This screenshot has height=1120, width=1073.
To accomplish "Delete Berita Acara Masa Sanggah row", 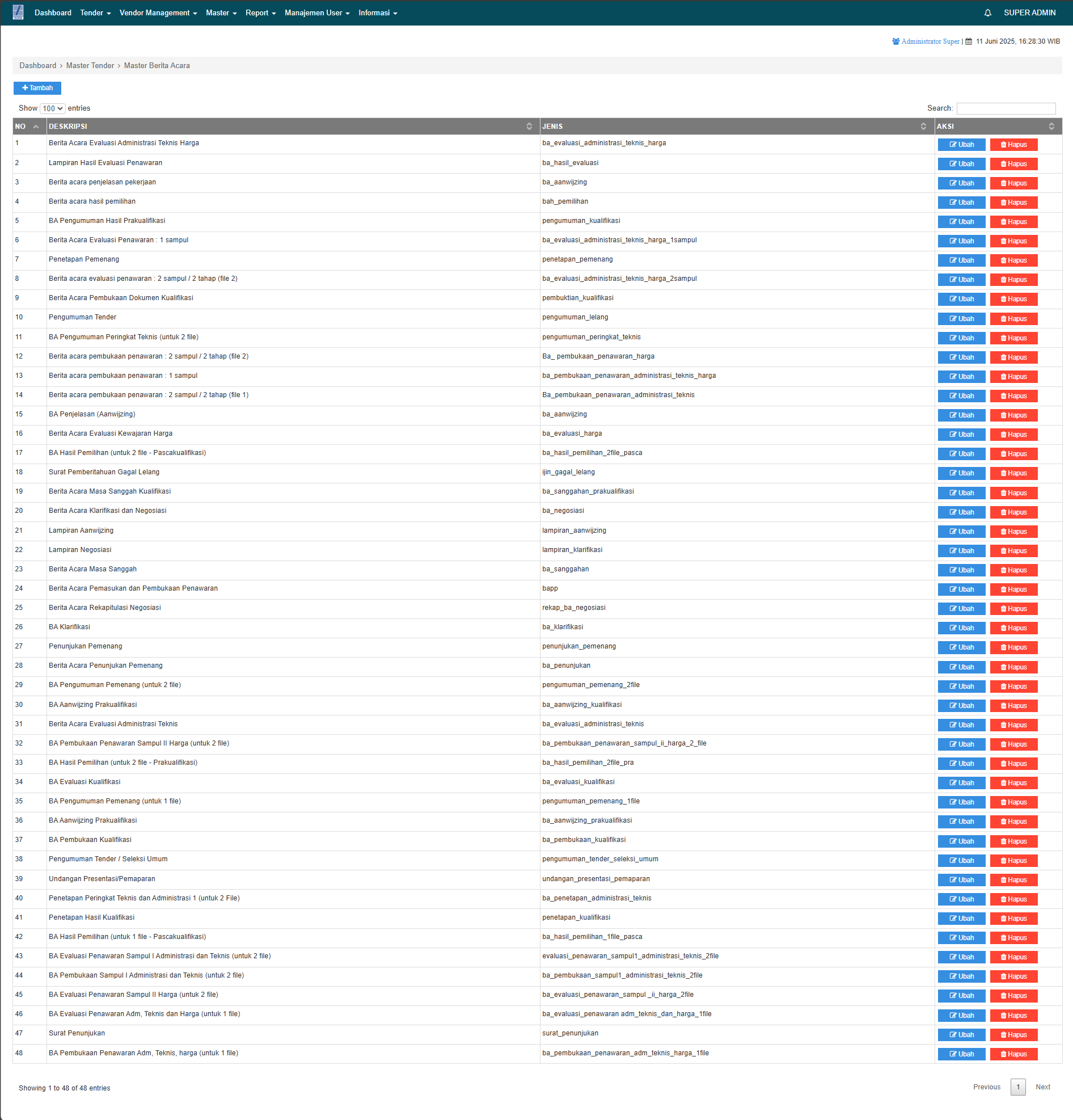I will point(1013,570).
